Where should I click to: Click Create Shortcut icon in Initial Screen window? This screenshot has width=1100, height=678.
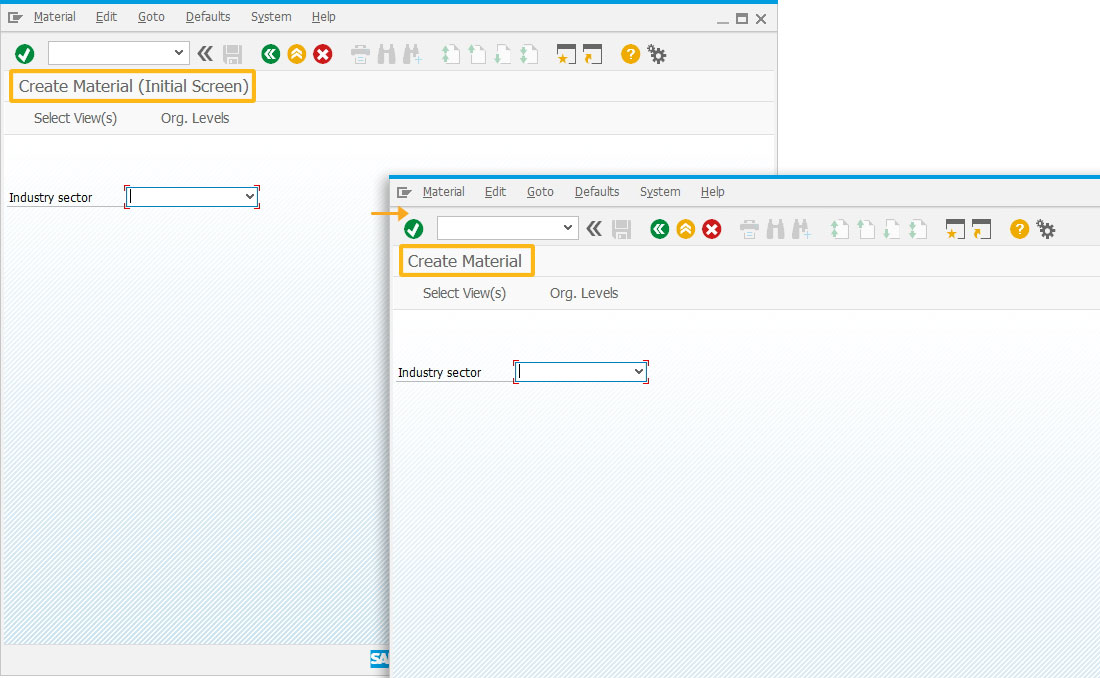(593, 54)
